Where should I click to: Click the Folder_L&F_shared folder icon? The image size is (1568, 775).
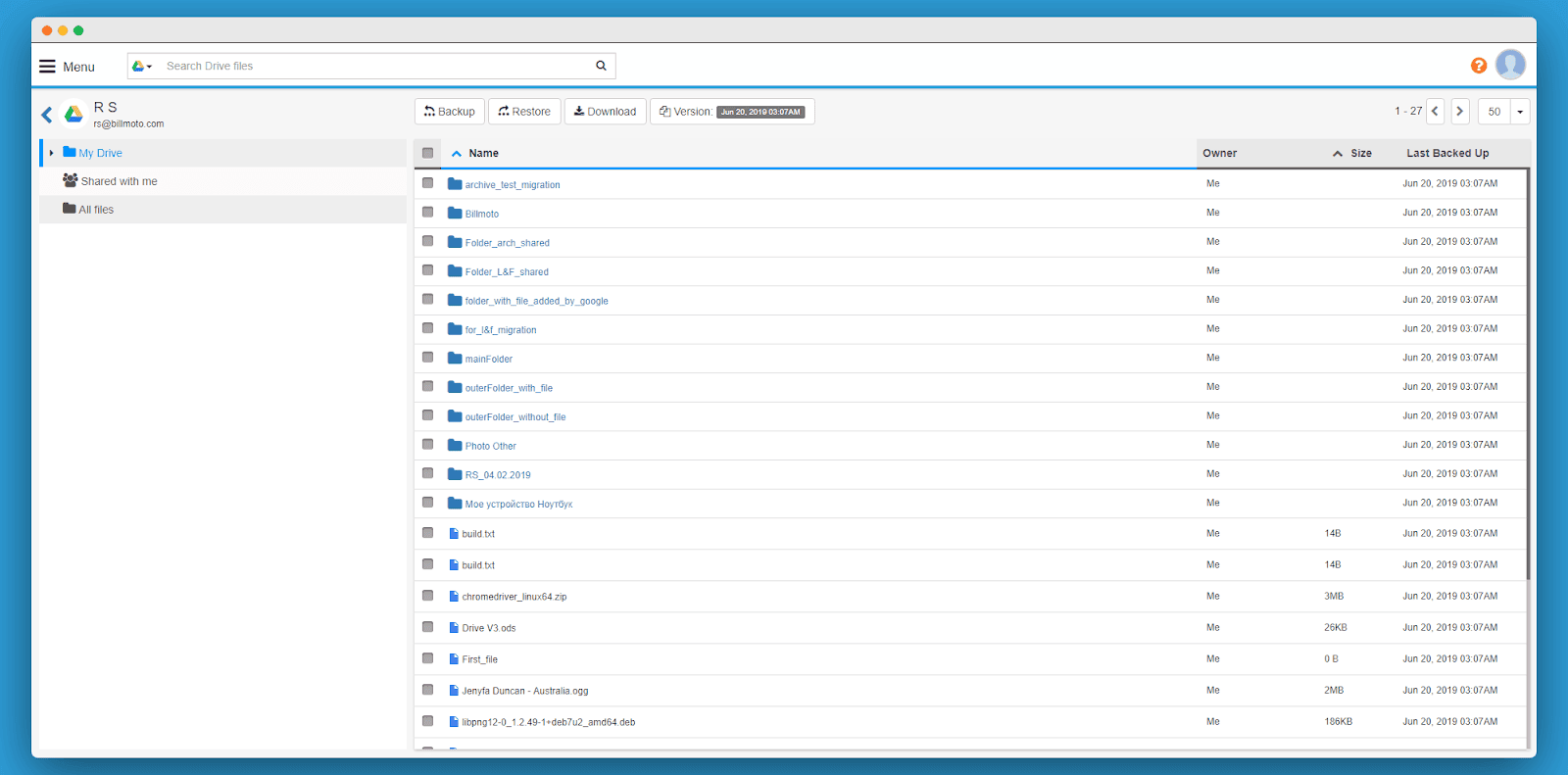point(455,270)
